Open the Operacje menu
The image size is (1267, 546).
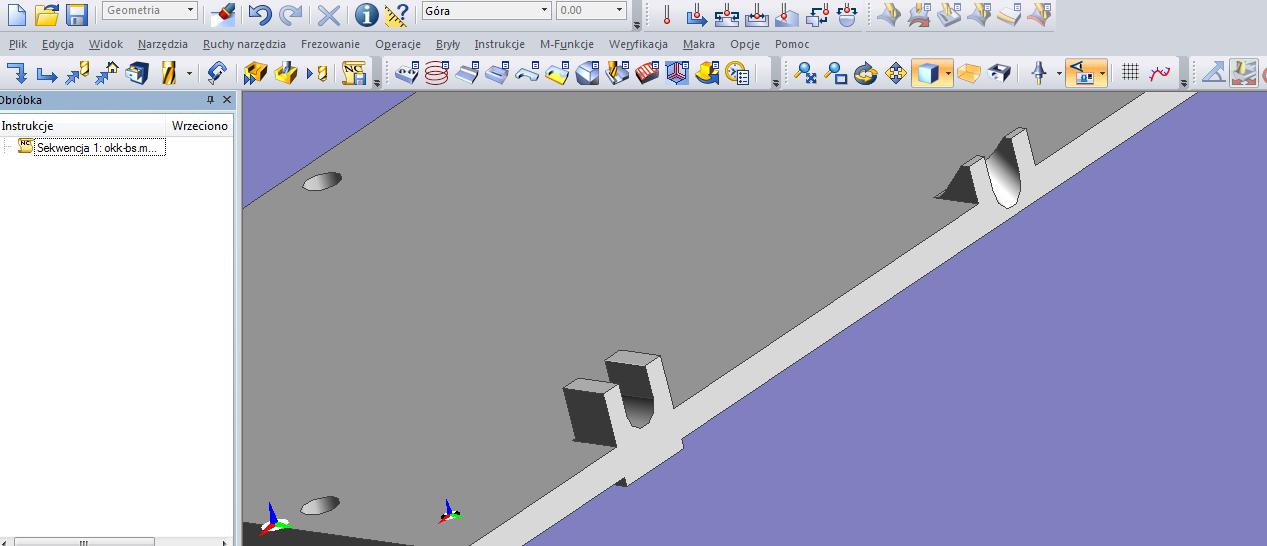(x=398, y=44)
